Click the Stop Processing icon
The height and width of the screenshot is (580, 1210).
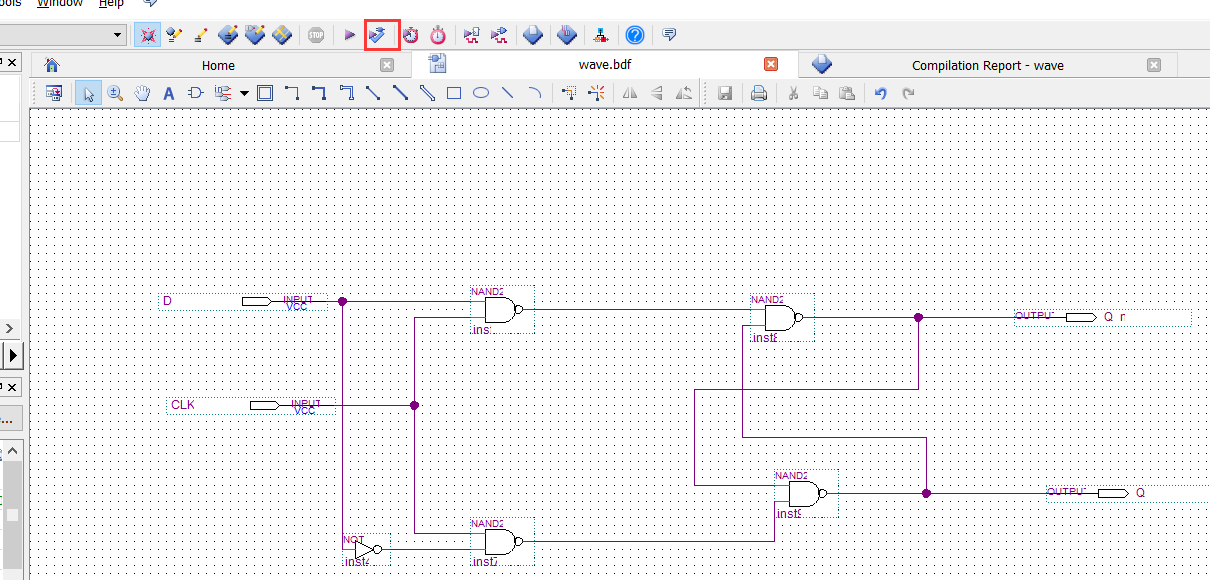[x=316, y=36]
